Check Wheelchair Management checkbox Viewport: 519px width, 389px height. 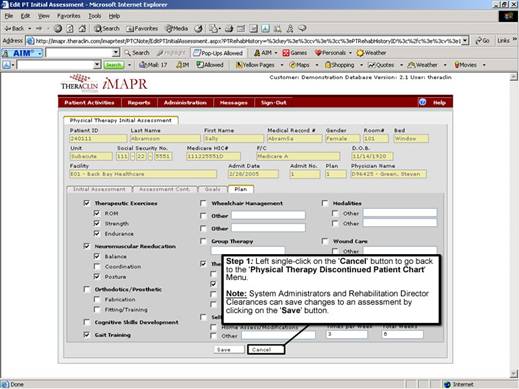(203, 203)
